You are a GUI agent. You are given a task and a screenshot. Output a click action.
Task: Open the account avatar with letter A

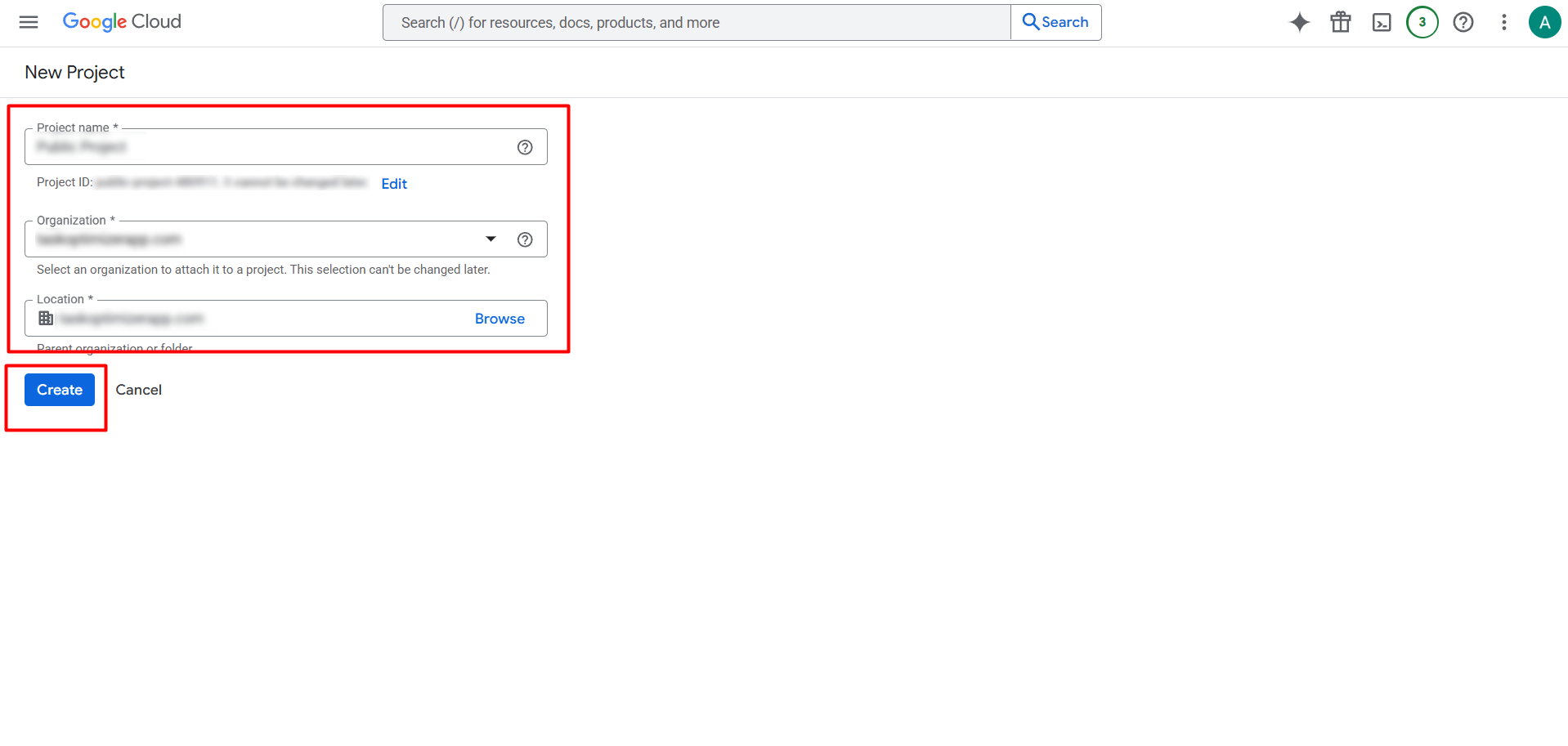[x=1544, y=22]
